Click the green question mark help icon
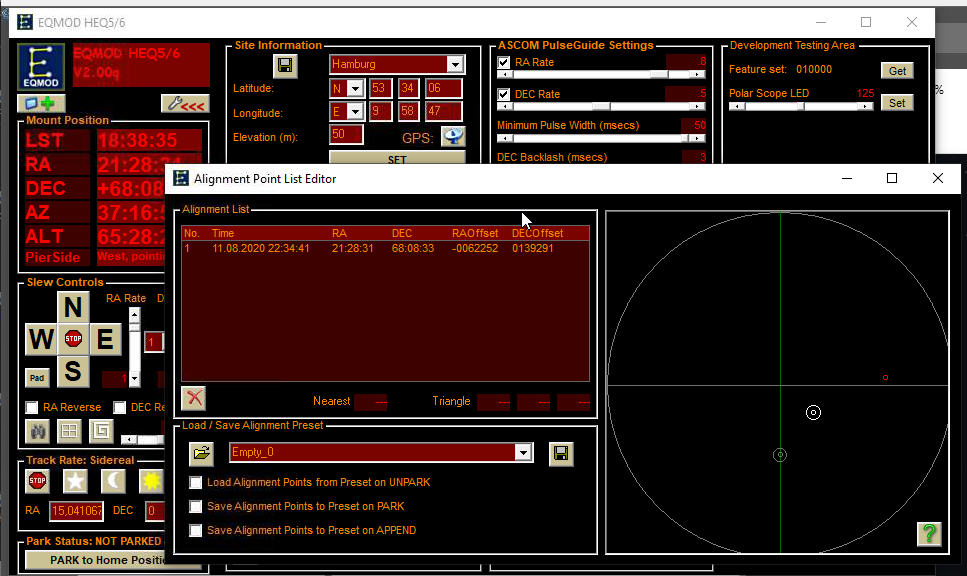Screen dimensions: 967x576 [x=929, y=534]
